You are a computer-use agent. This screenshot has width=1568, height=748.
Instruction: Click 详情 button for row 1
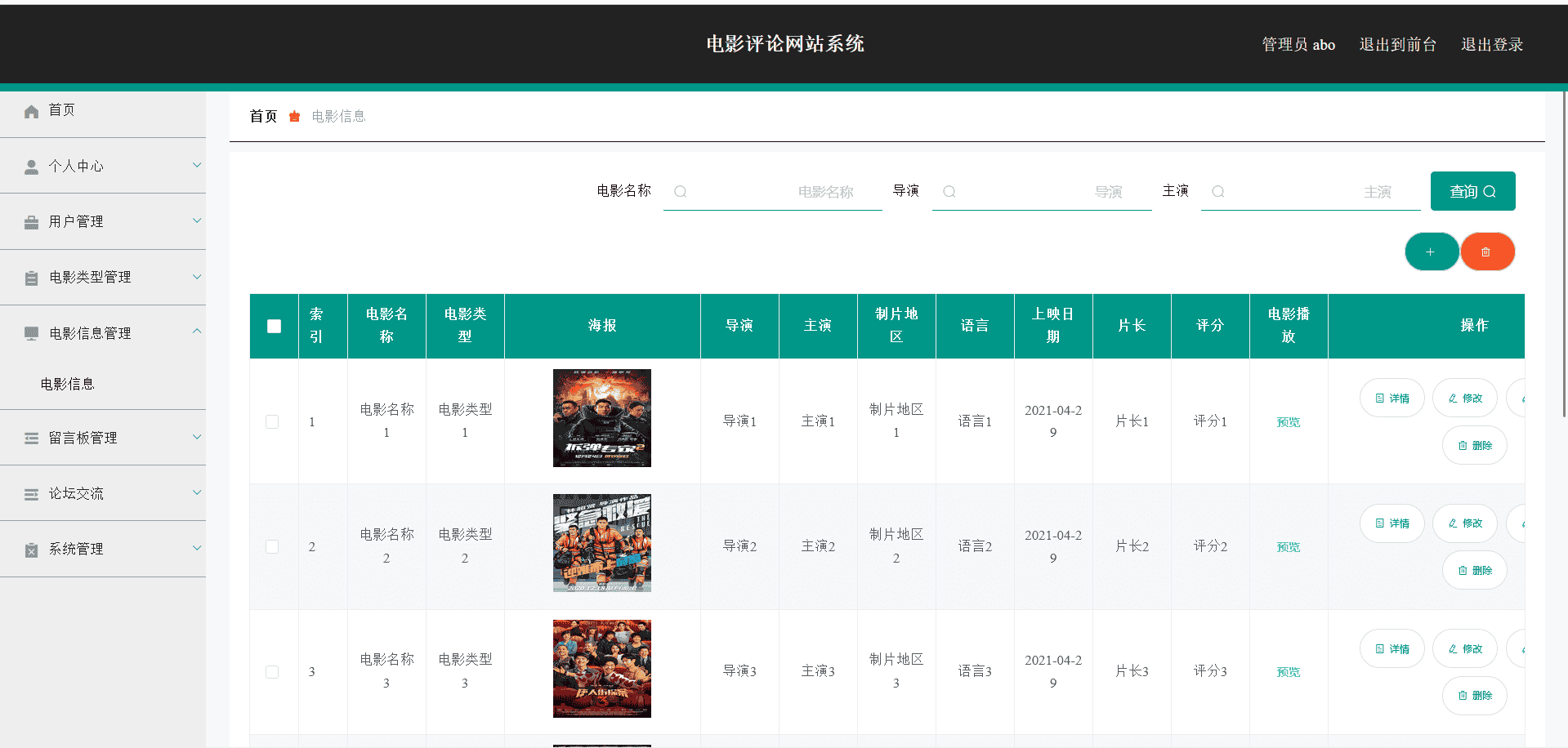tap(1392, 398)
